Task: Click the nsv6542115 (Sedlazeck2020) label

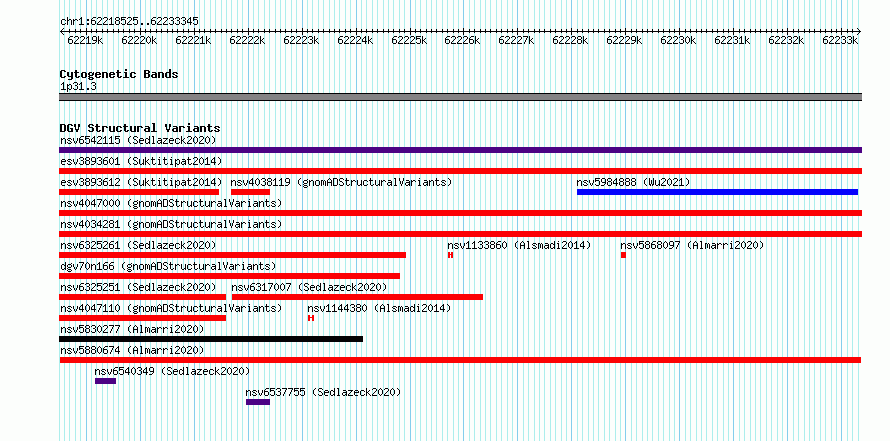Action: tap(138, 140)
